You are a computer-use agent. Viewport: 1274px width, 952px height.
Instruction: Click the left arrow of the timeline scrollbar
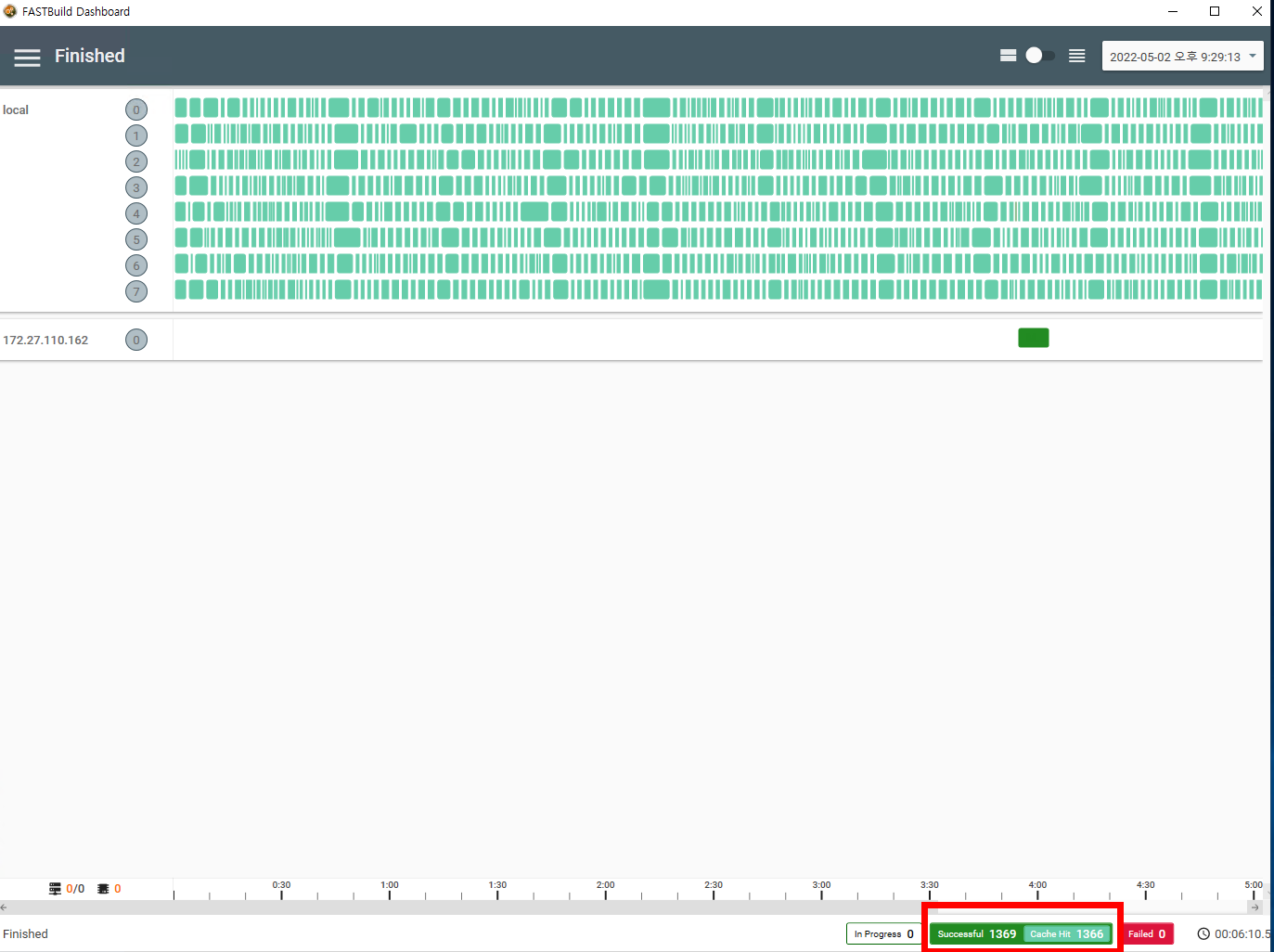[x=4, y=907]
